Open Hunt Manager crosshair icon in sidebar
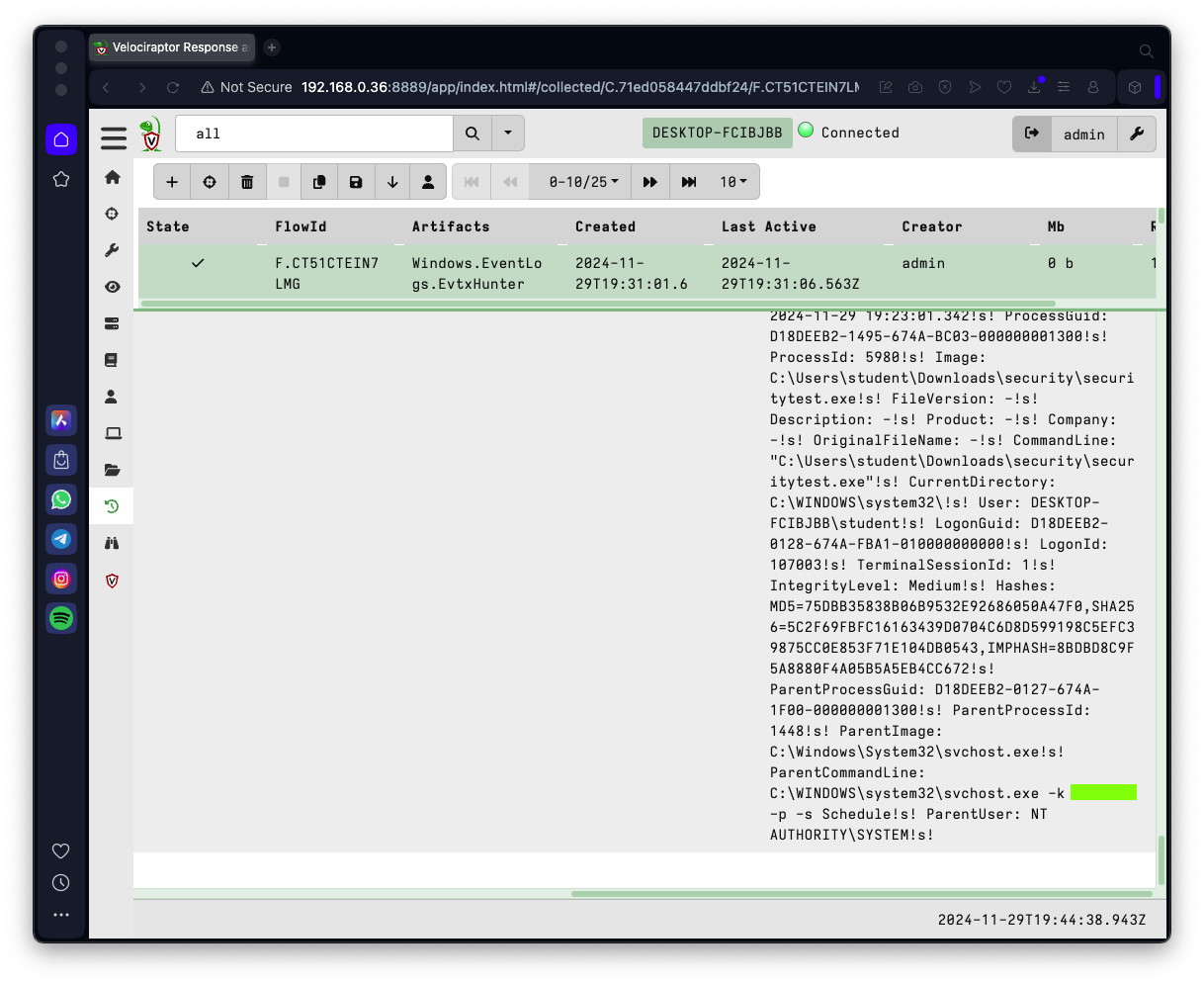The image size is (1204, 984). tap(112, 214)
